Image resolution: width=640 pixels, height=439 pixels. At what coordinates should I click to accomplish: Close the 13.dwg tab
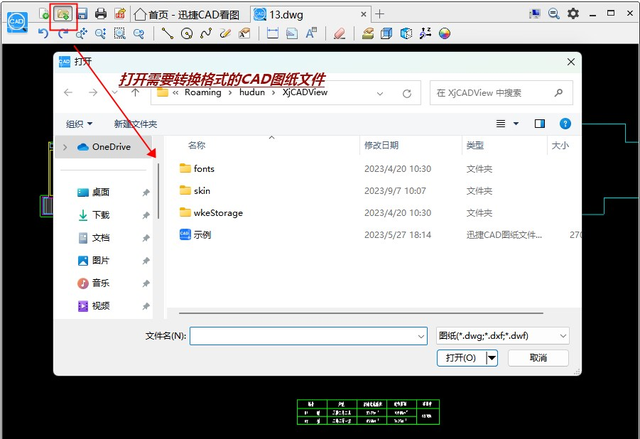(363, 14)
